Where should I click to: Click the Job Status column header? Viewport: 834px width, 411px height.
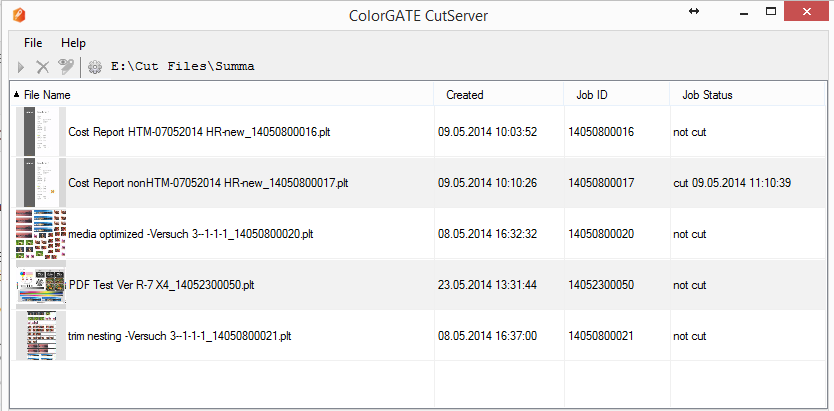707,95
